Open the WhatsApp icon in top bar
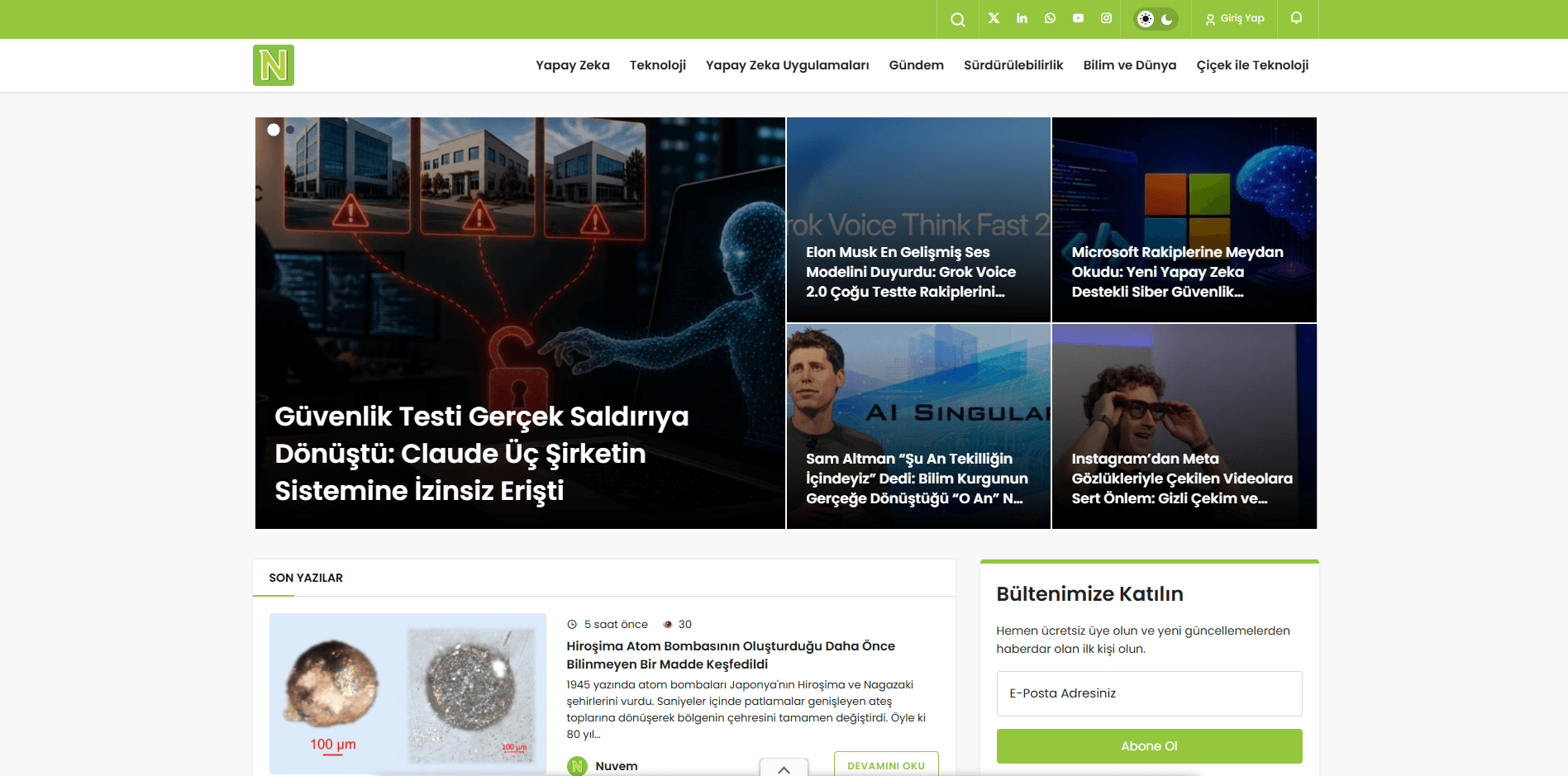The height and width of the screenshot is (776, 1568). pos(1050,18)
